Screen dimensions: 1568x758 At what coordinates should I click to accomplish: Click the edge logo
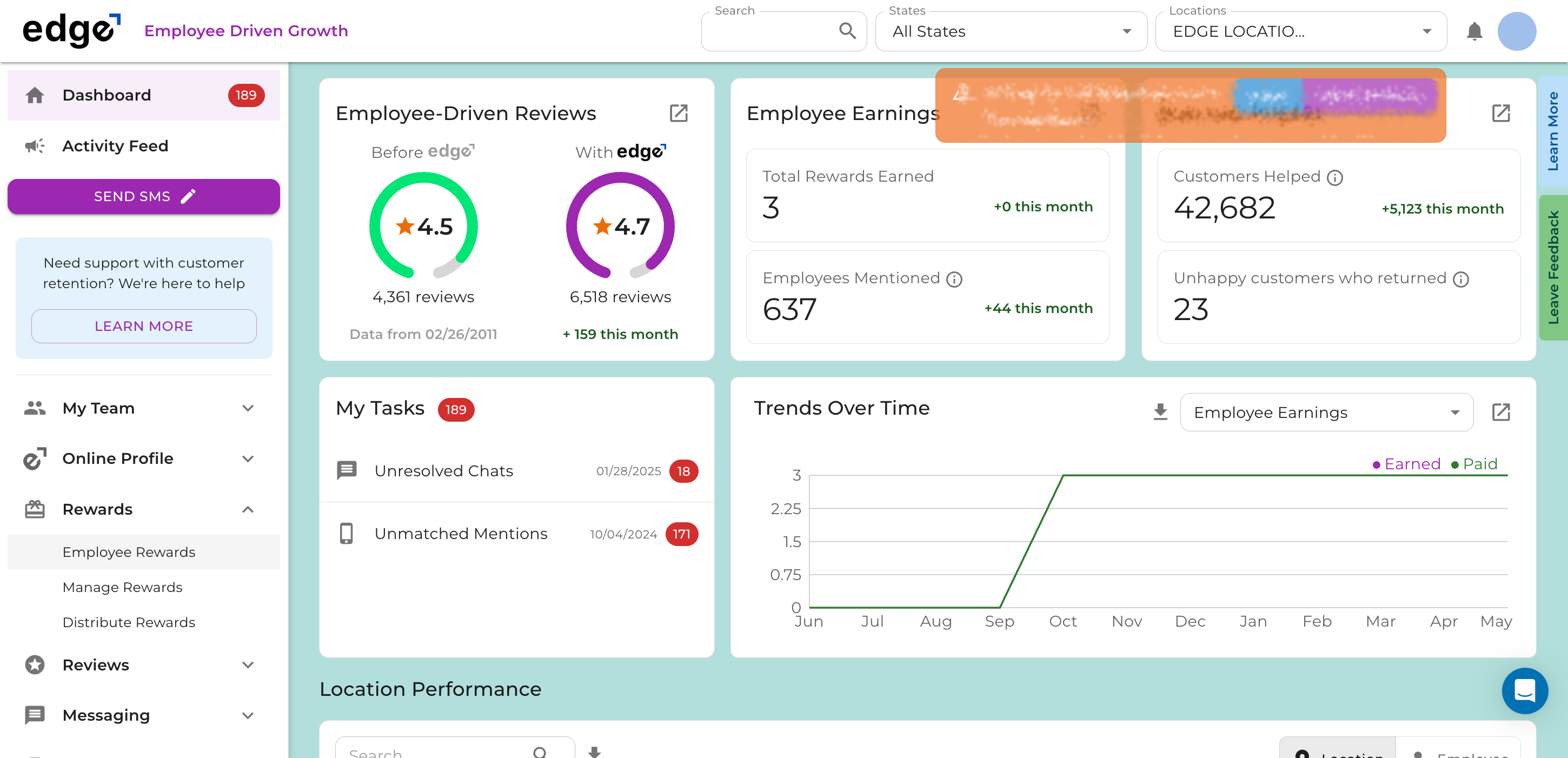tap(71, 30)
